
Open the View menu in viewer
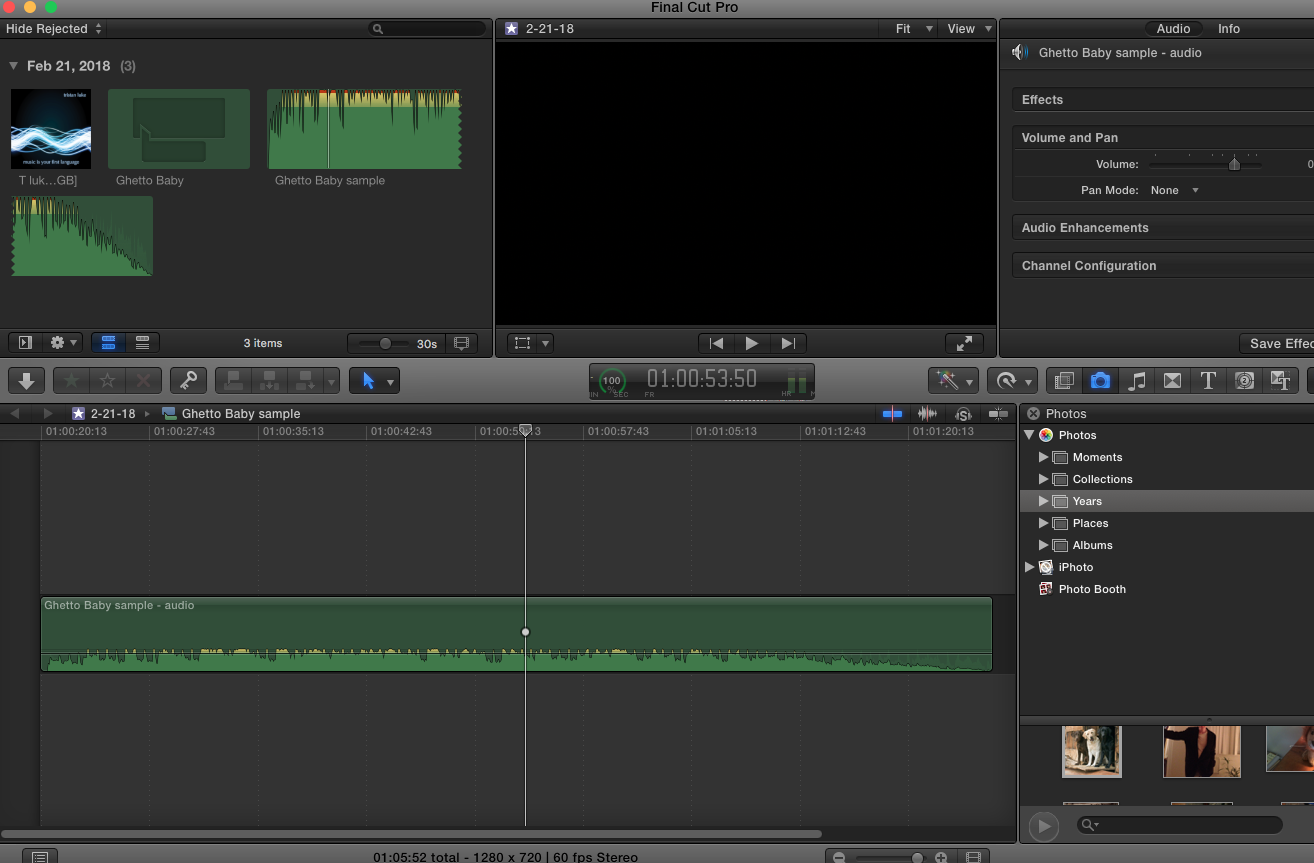[x=970, y=29]
